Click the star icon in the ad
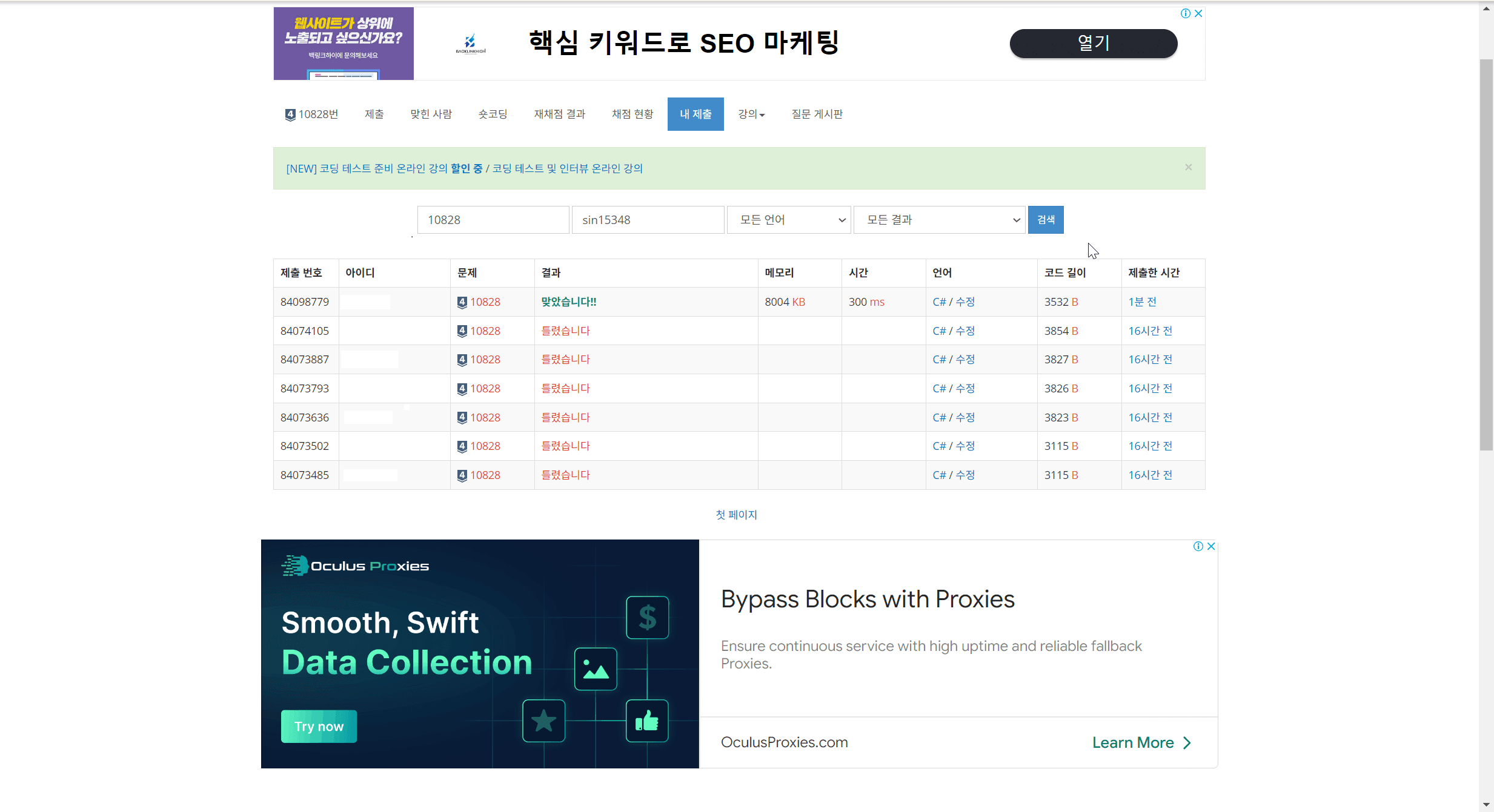Screen dimensions: 1494x812 (x=544, y=721)
